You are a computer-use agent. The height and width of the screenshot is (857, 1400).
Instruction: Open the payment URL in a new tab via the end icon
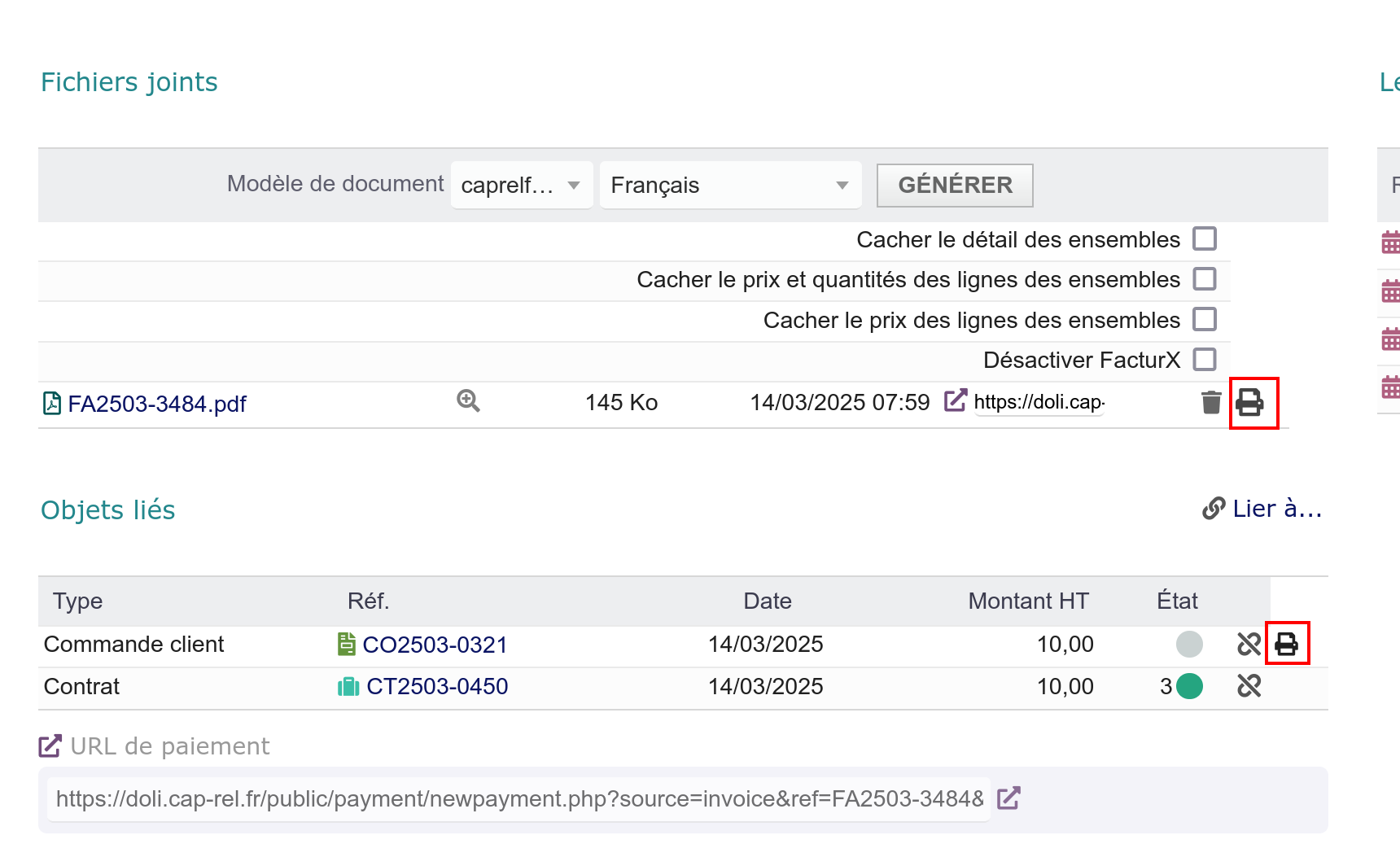pos(1008,798)
